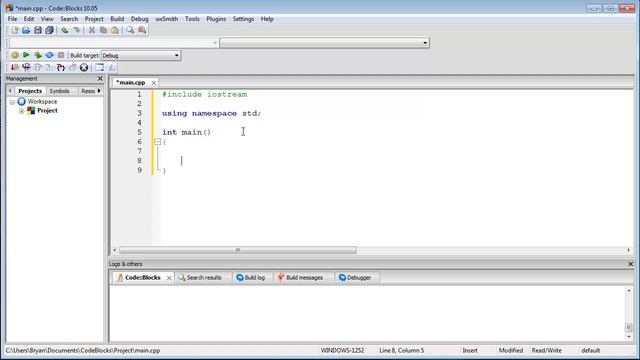Close the Logs & others panel

point(630,264)
